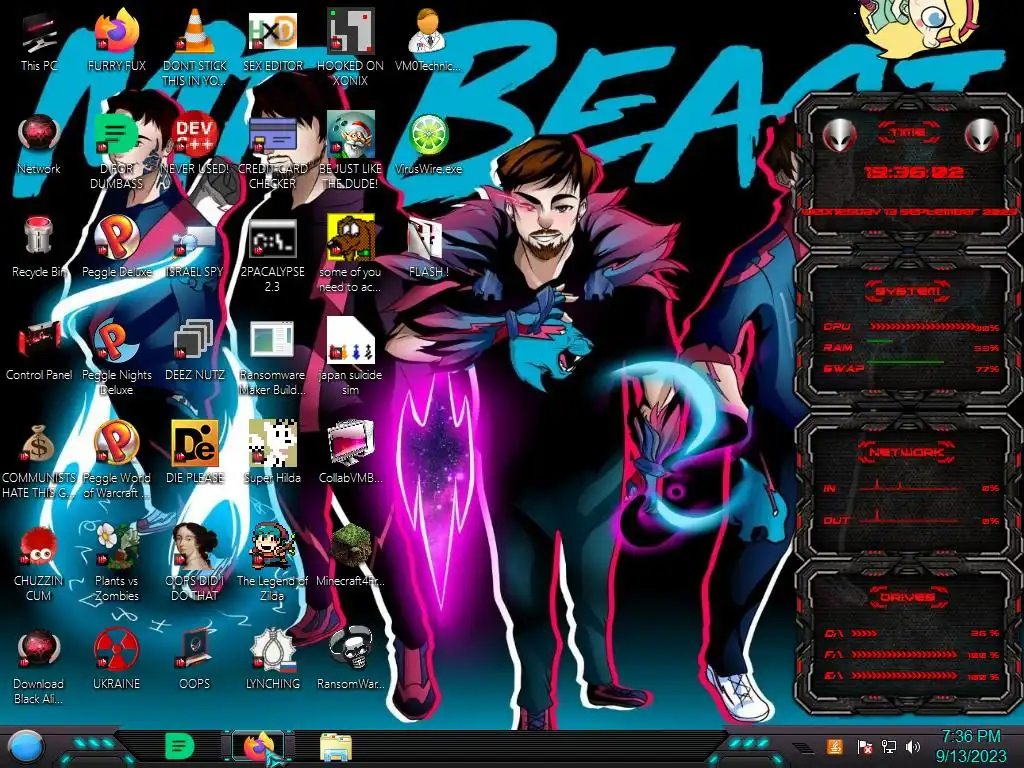Select the dog icon labeled some of you
The width and height of the screenshot is (1024, 768).
pos(351,236)
